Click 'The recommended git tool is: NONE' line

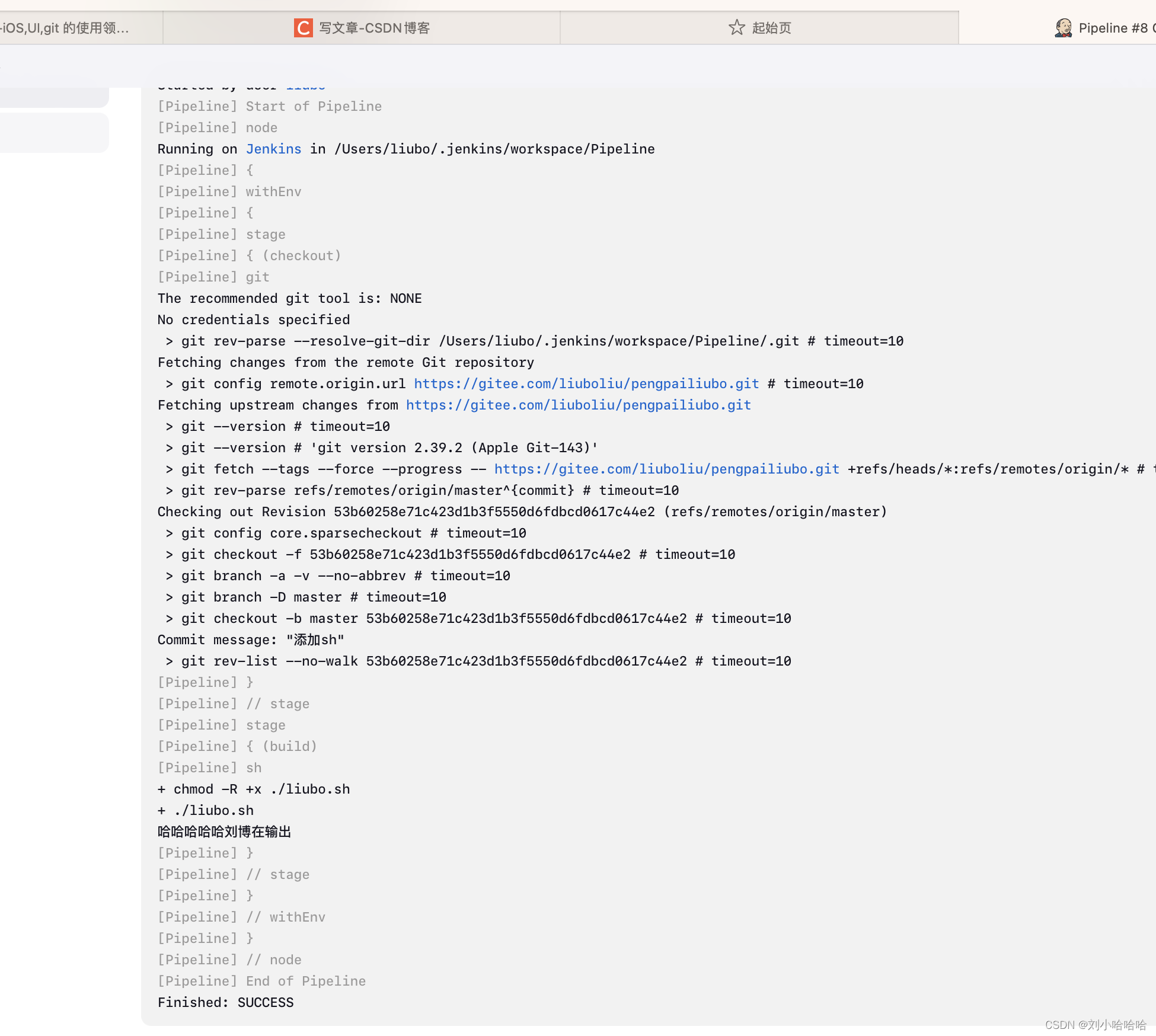290,299
